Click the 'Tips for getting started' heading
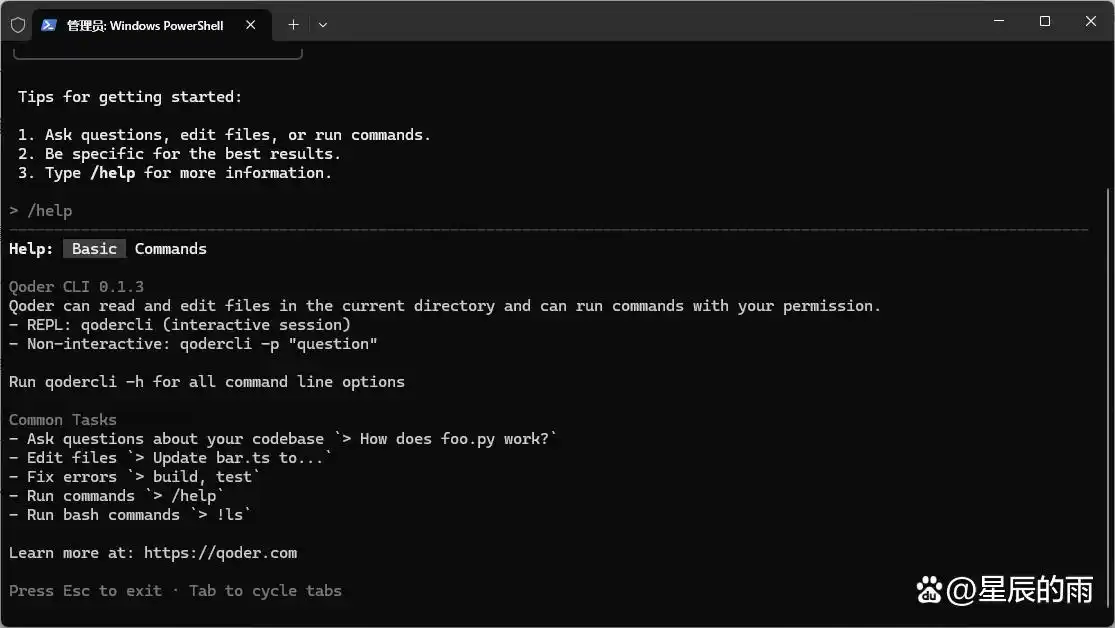 click(x=130, y=97)
